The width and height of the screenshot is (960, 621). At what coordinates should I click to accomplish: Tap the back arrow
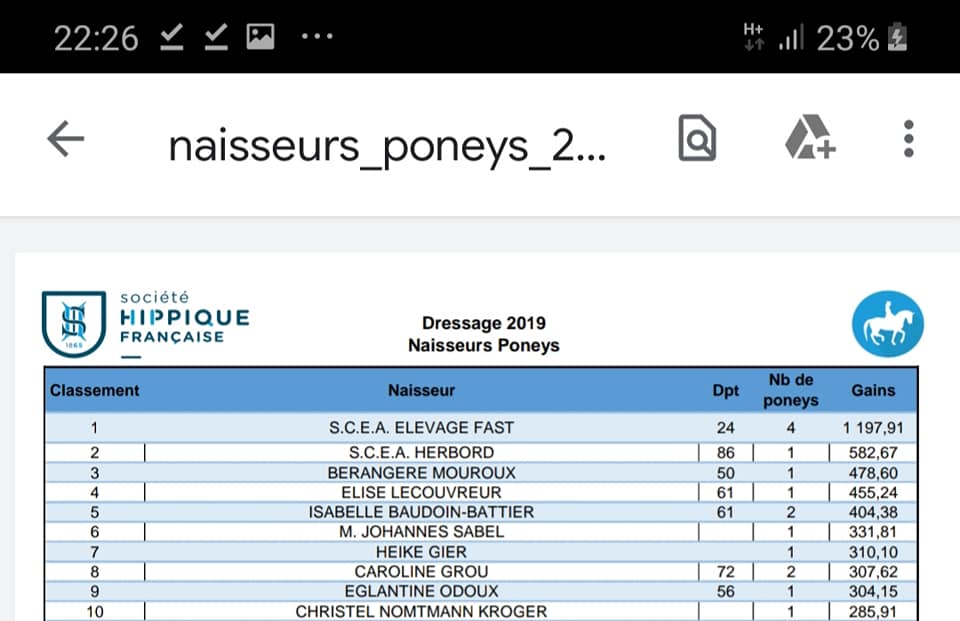point(66,140)
